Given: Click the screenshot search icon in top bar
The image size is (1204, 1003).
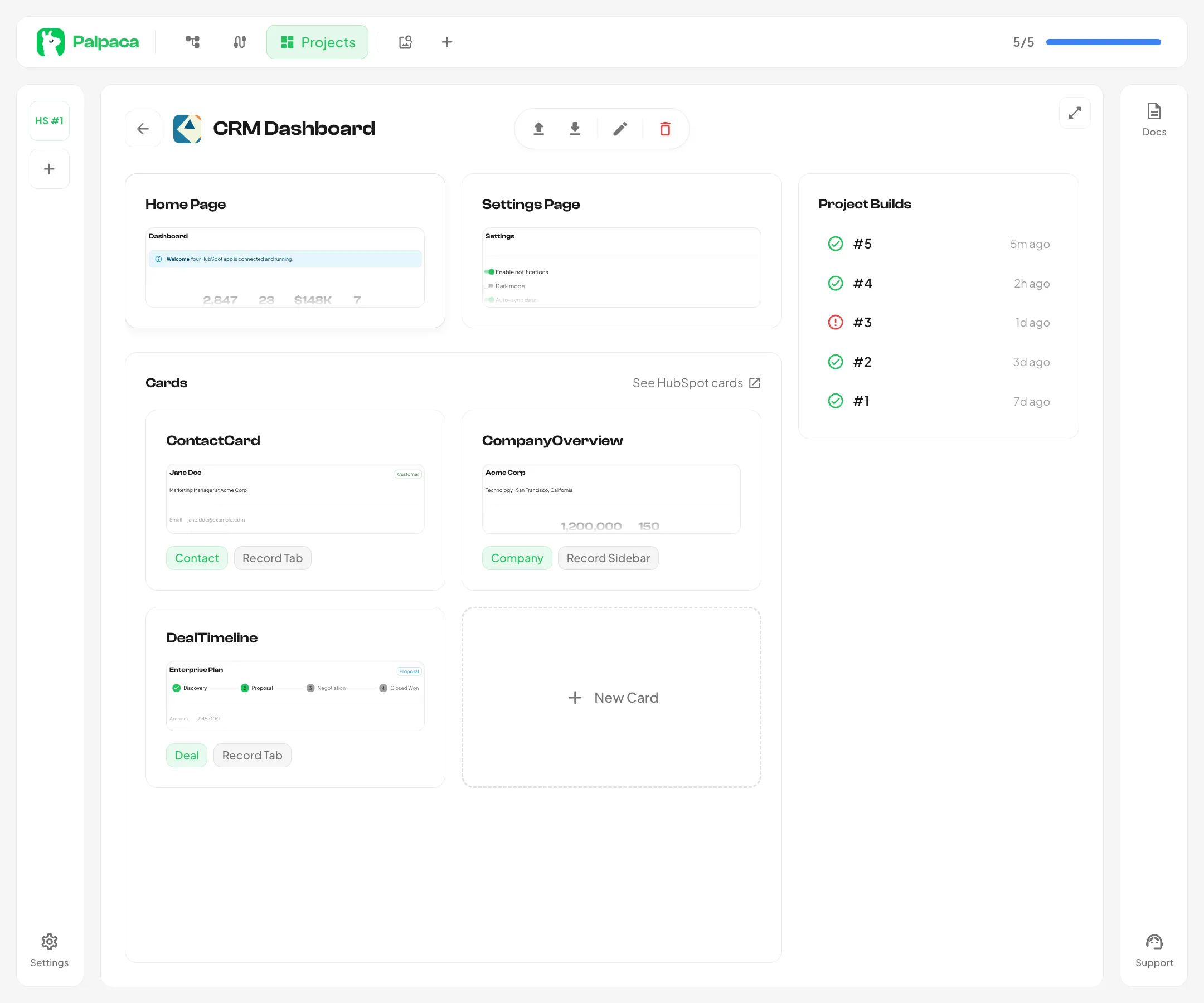Looking at the screenshot, I should [x=405, y=42].
